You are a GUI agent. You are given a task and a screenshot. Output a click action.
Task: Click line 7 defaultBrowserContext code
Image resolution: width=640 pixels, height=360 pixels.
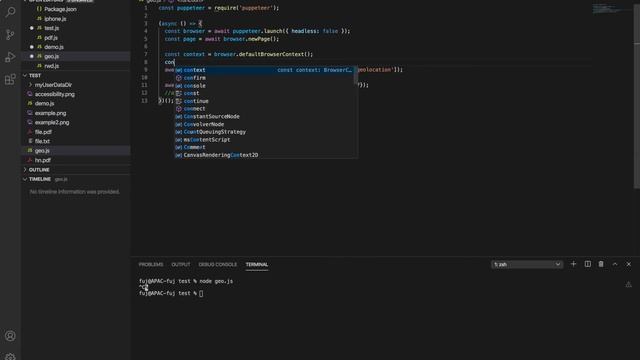click(239, 54)
